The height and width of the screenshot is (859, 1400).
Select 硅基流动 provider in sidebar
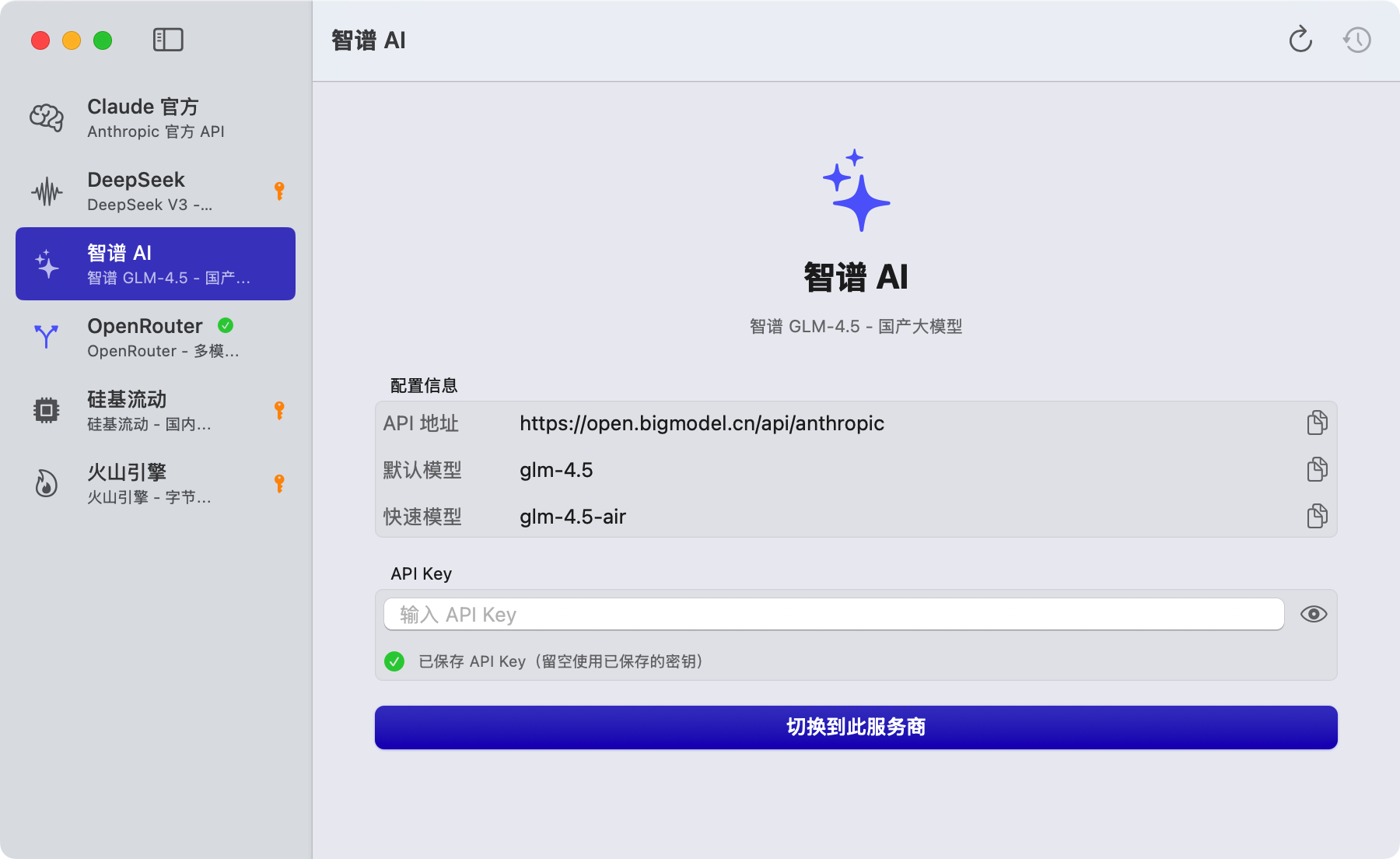pos(156,410)
